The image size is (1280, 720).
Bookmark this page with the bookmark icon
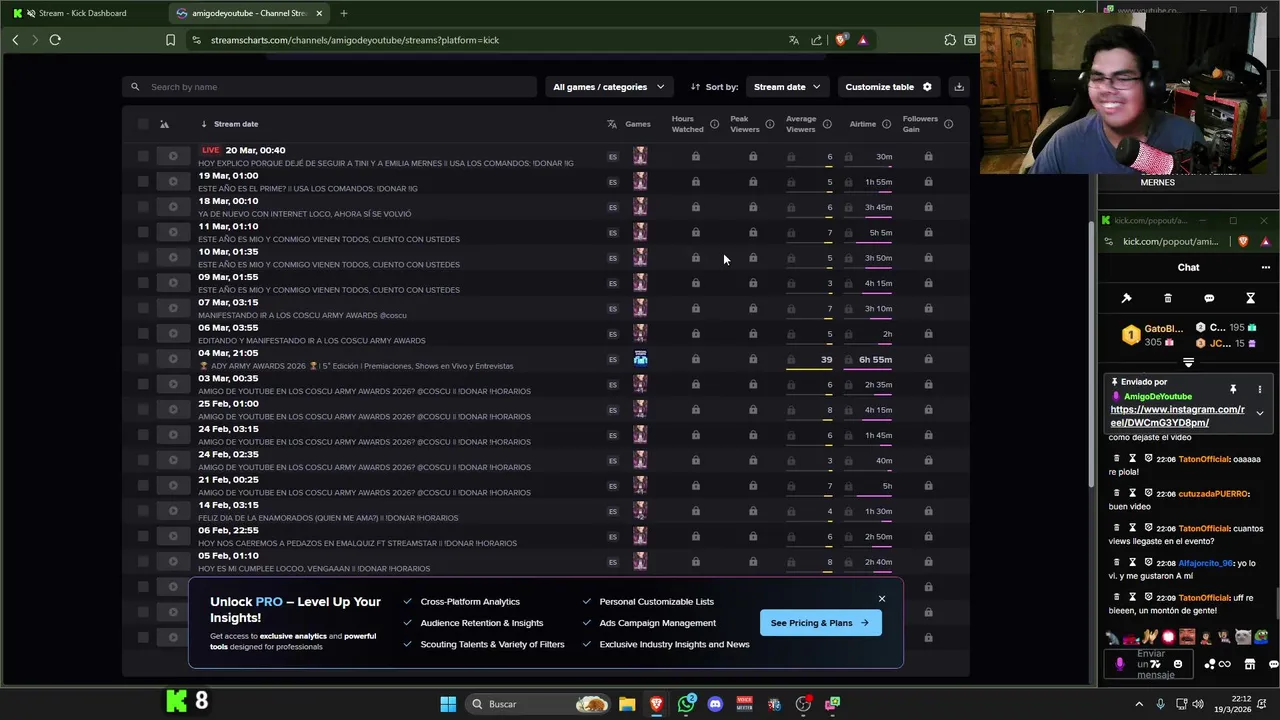click(170, 40)
